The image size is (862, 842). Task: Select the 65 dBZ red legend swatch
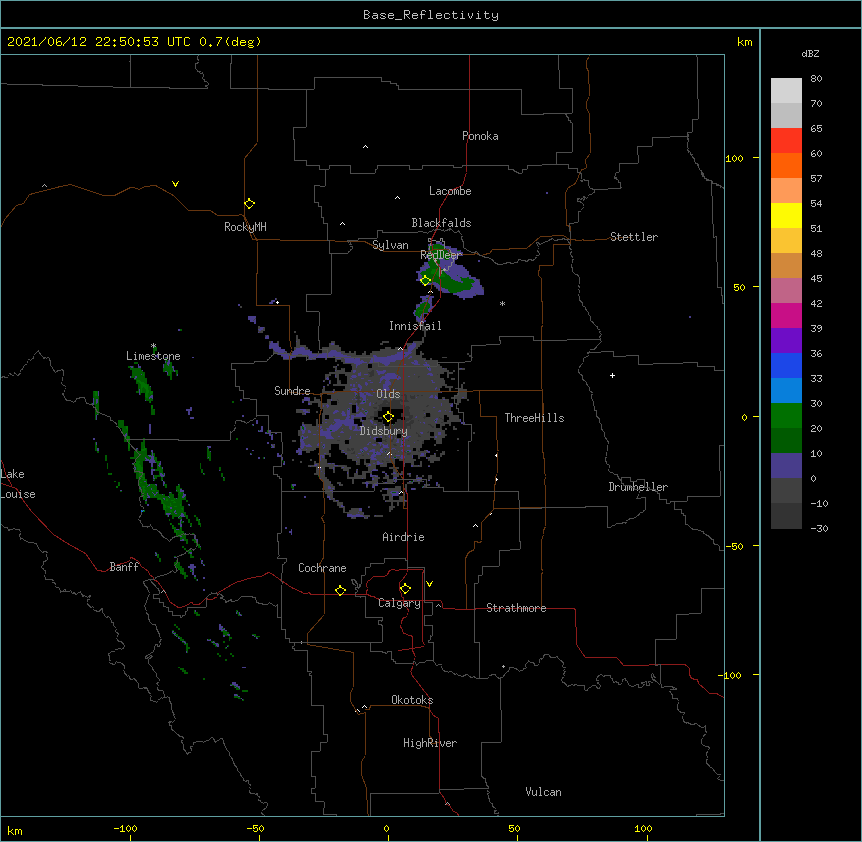tap(786, 141)
